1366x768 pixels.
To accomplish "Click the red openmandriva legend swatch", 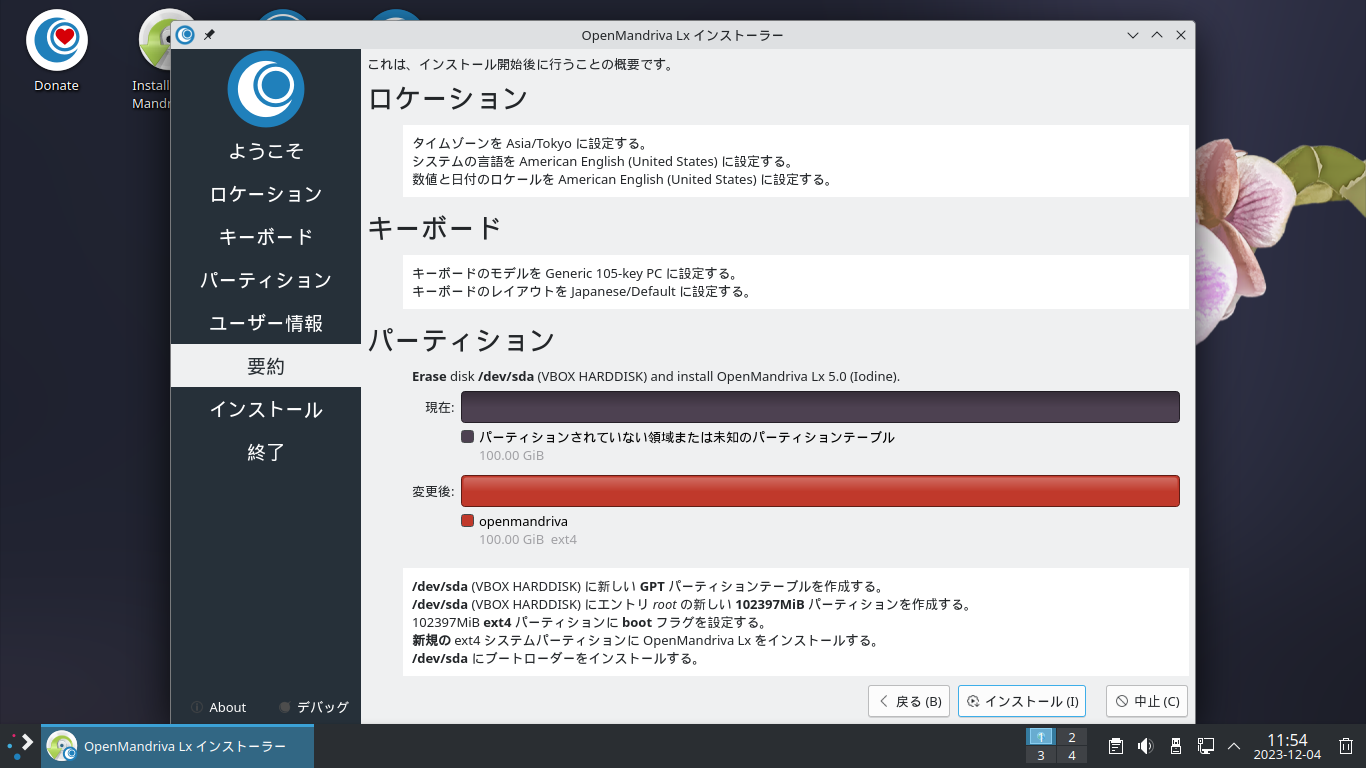I will 467,521.
